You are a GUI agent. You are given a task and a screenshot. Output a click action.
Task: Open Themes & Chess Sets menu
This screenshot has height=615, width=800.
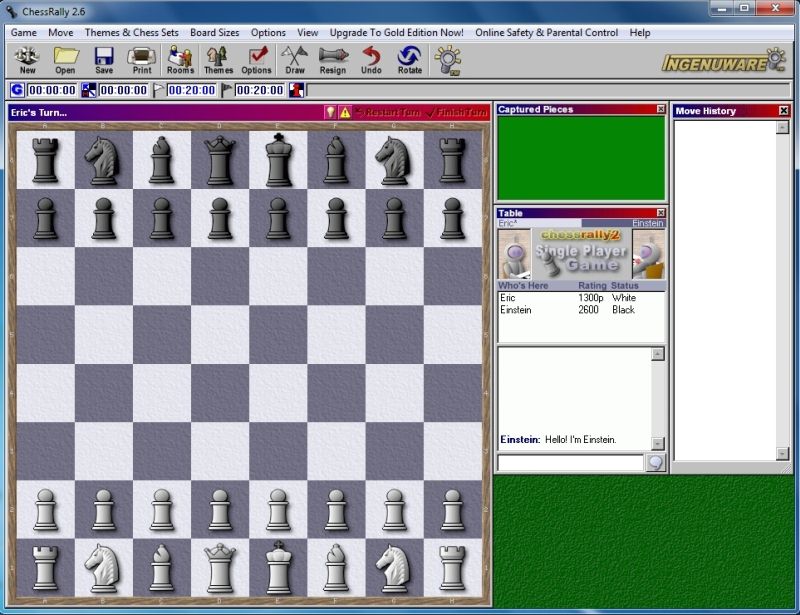click(x=132, y=32)
